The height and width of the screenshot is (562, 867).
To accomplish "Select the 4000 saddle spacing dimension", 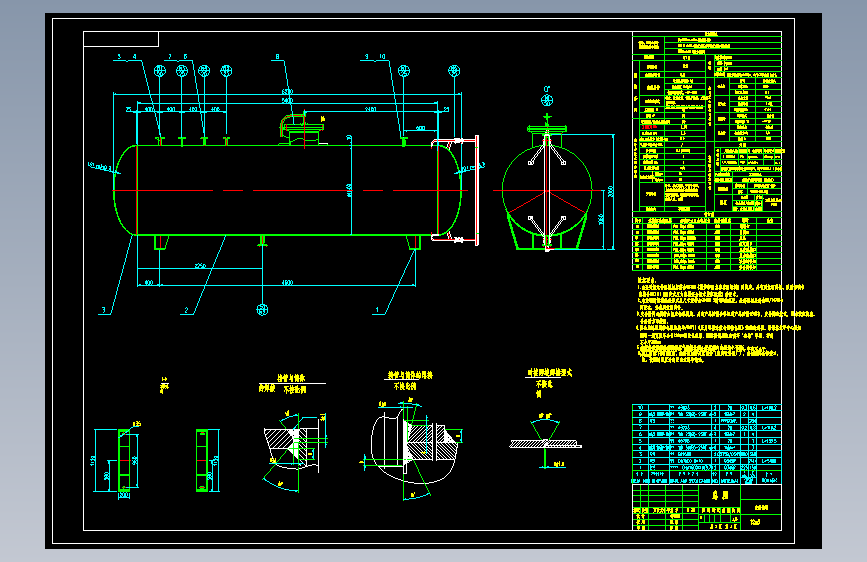I will [288, 283].
